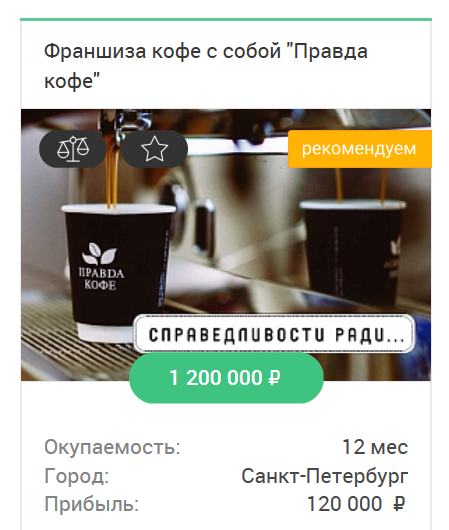Click the green 1 200 000 ₽ price button
Screen dimensions: 449x530
tap(226, 378)
